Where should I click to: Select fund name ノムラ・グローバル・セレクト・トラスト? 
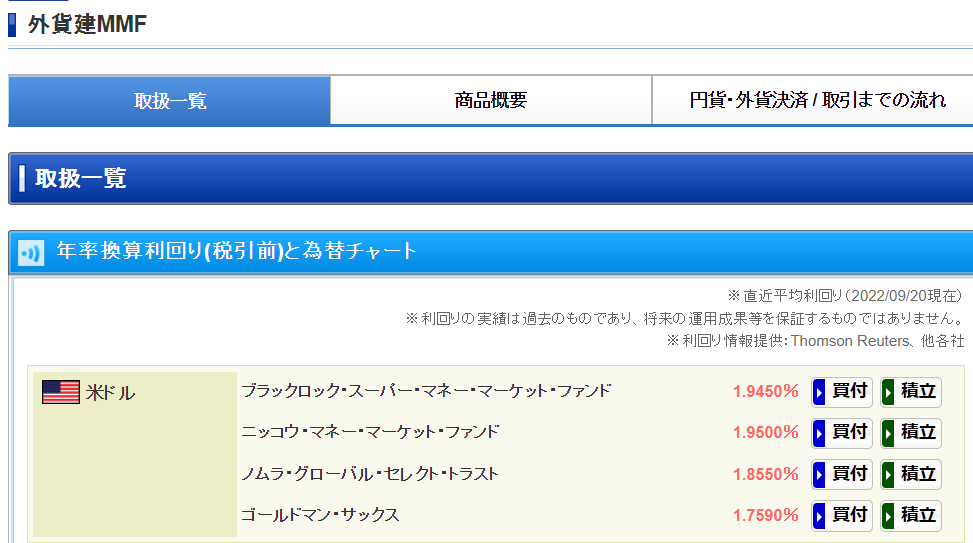[x=370, y=474]
